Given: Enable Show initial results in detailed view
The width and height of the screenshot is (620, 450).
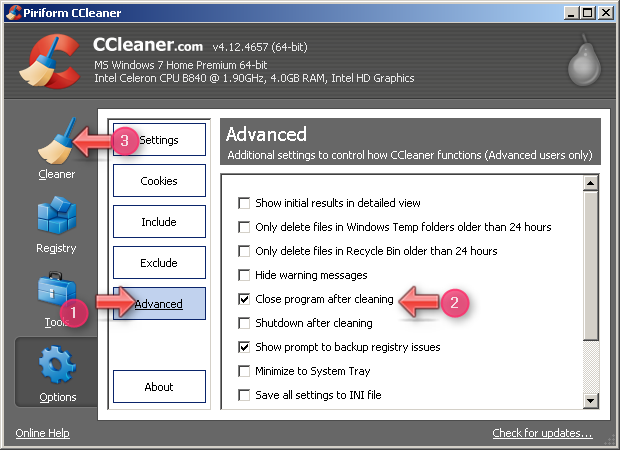Looking at the screenshot, I should click(x=244, y=203).
